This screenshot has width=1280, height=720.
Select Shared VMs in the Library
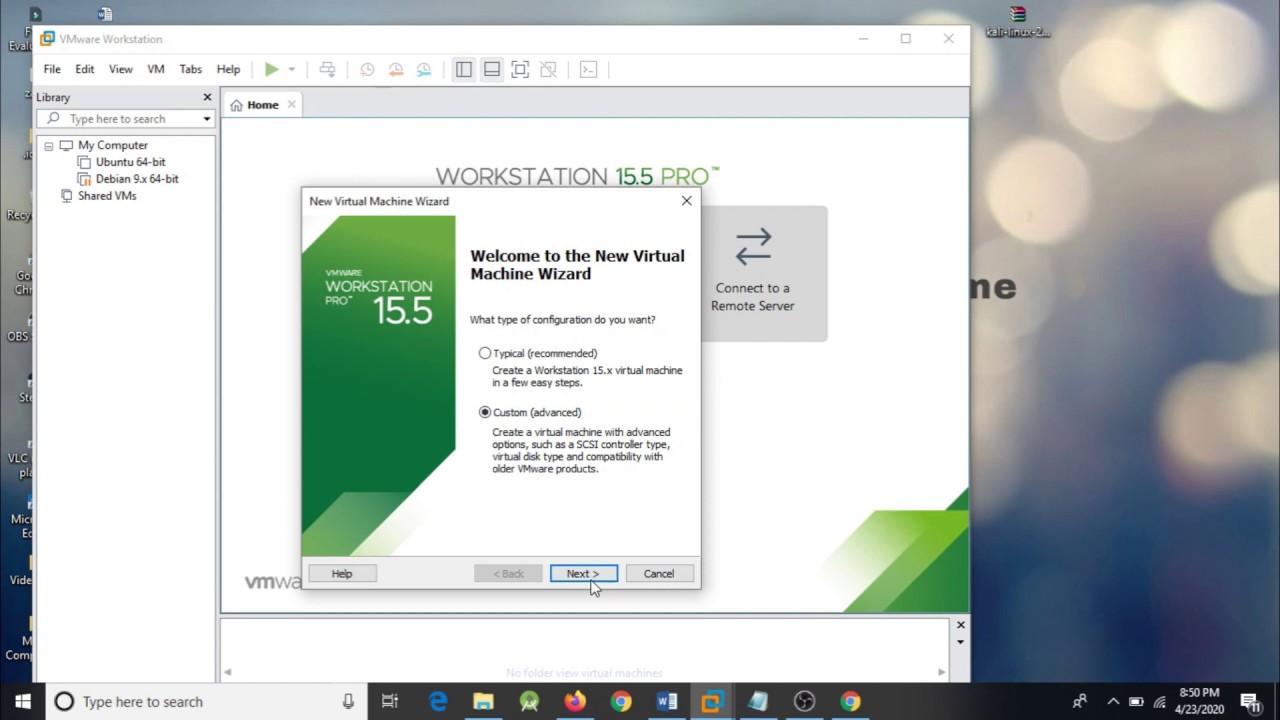point(107,196)
